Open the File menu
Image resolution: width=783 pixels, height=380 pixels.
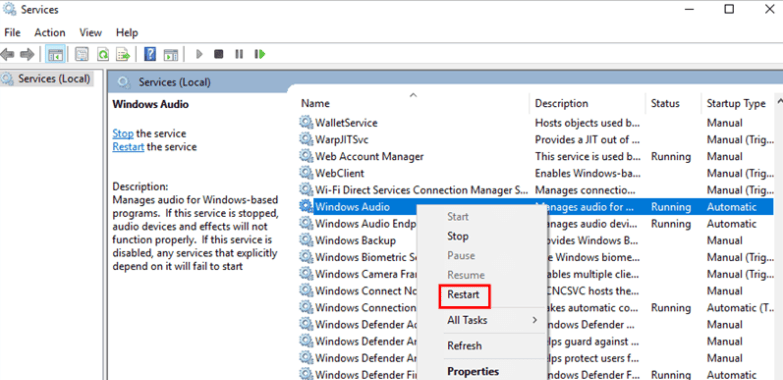point(12,32)
